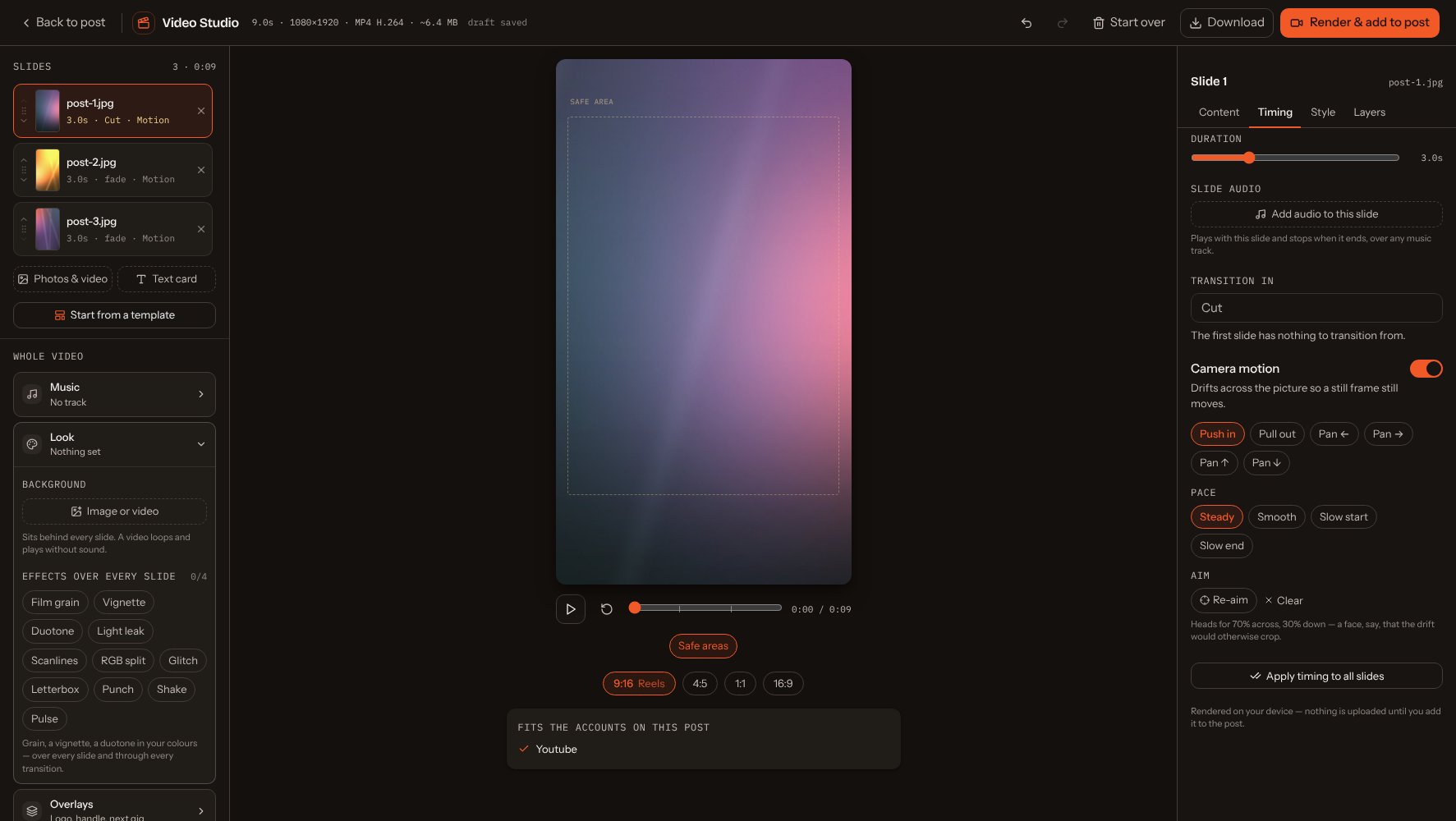Image resolution: width=1456 pixels, height=821 pixels.
Task: Switch to the Content tab
Action: click(1219, 112)
